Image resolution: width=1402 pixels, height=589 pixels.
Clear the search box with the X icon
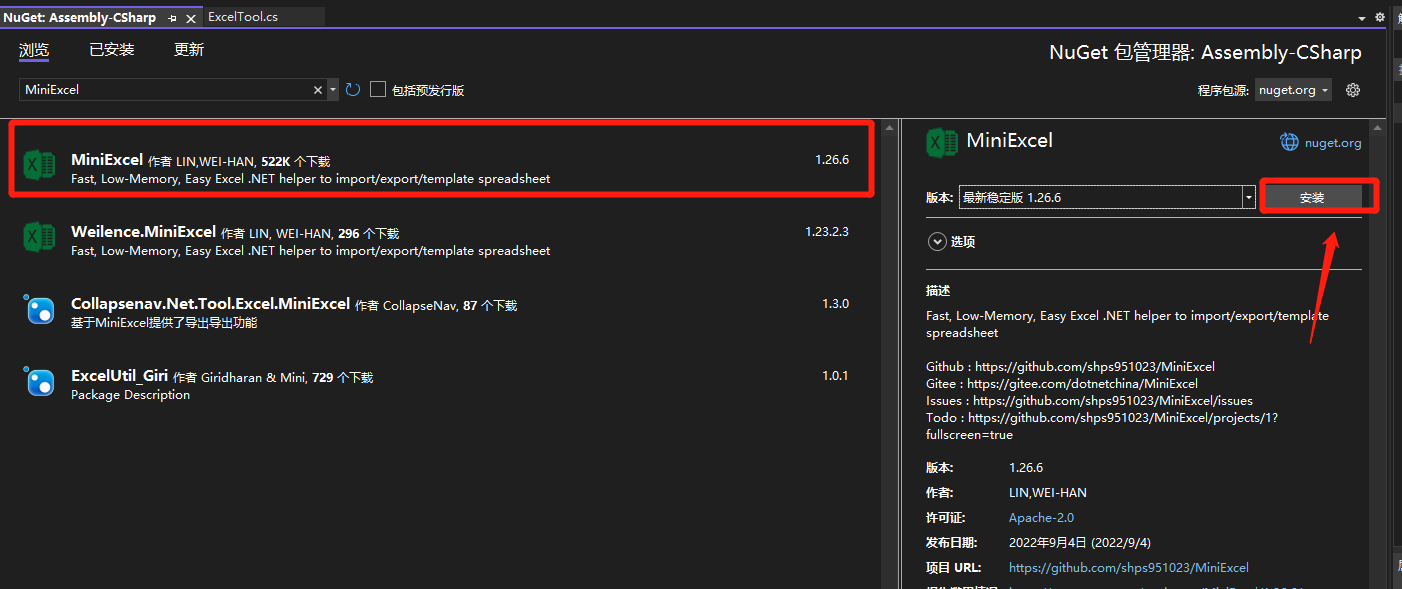pyautogui.click(x=317, y=89)
